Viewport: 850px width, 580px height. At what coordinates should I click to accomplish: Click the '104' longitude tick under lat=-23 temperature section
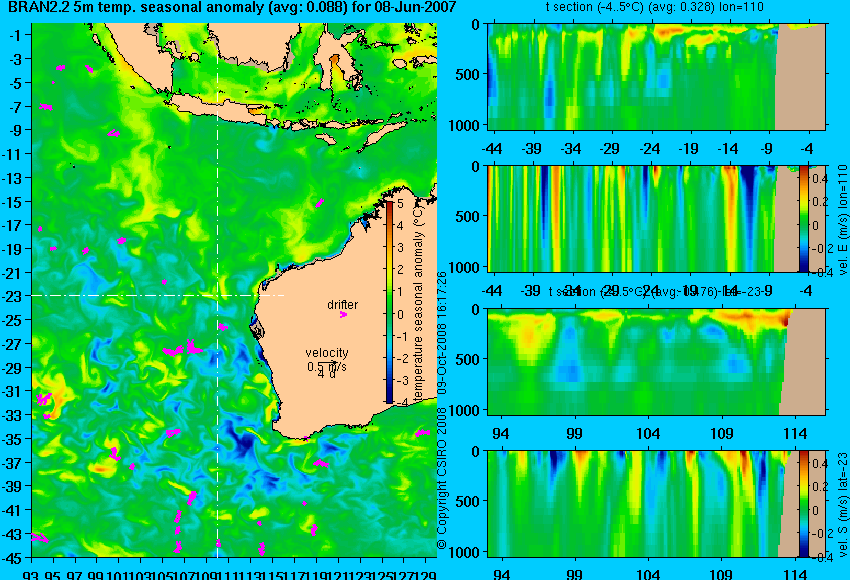tap(648, 433)
